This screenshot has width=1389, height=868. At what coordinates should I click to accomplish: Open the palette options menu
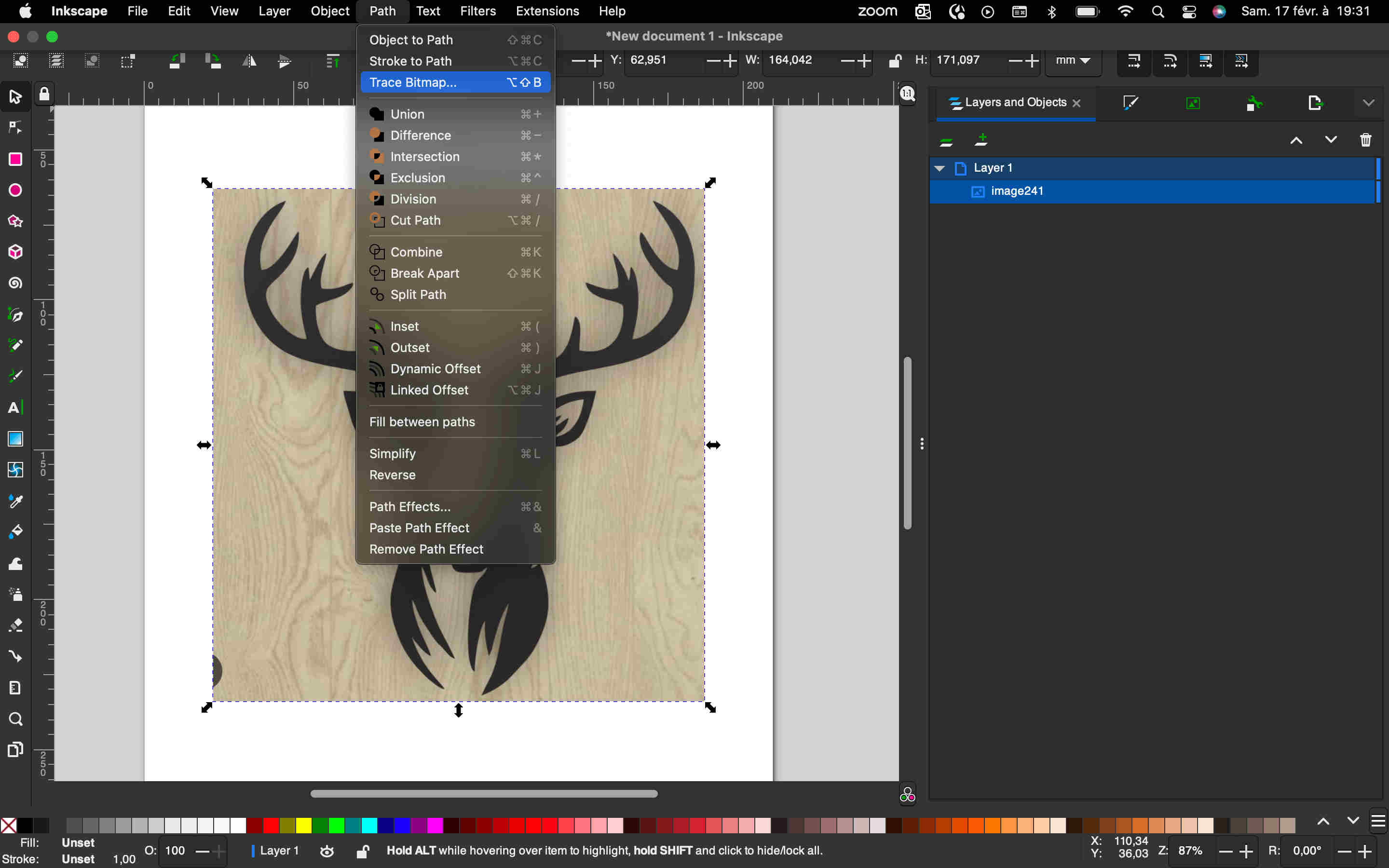(1378, 822)
